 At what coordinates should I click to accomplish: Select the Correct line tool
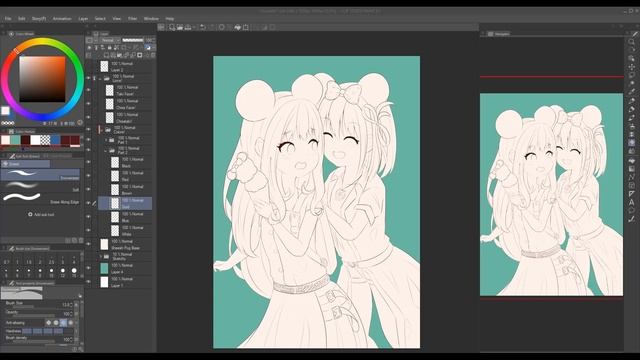[631, 219]
